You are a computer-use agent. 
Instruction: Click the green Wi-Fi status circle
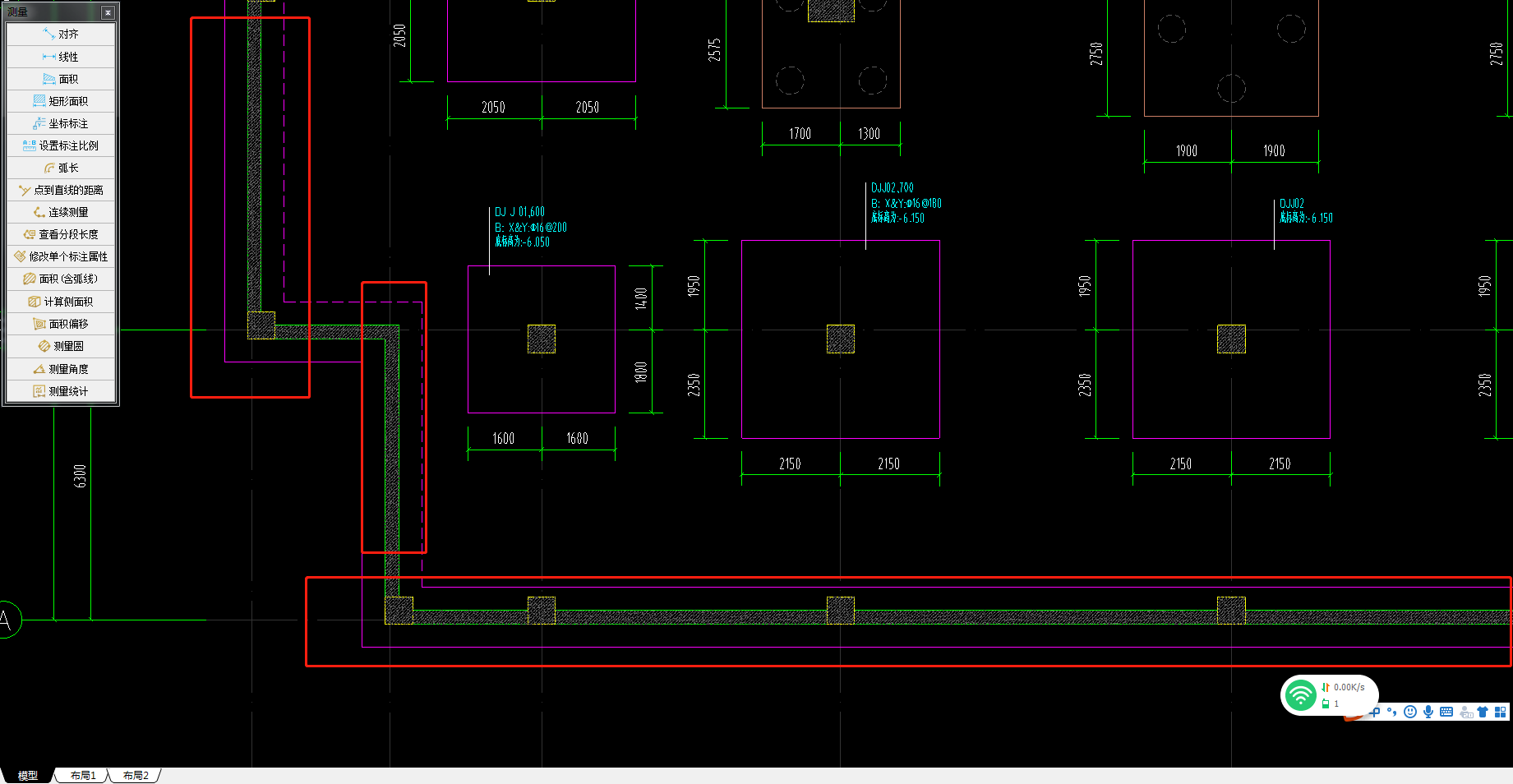tap(1300, 695)
